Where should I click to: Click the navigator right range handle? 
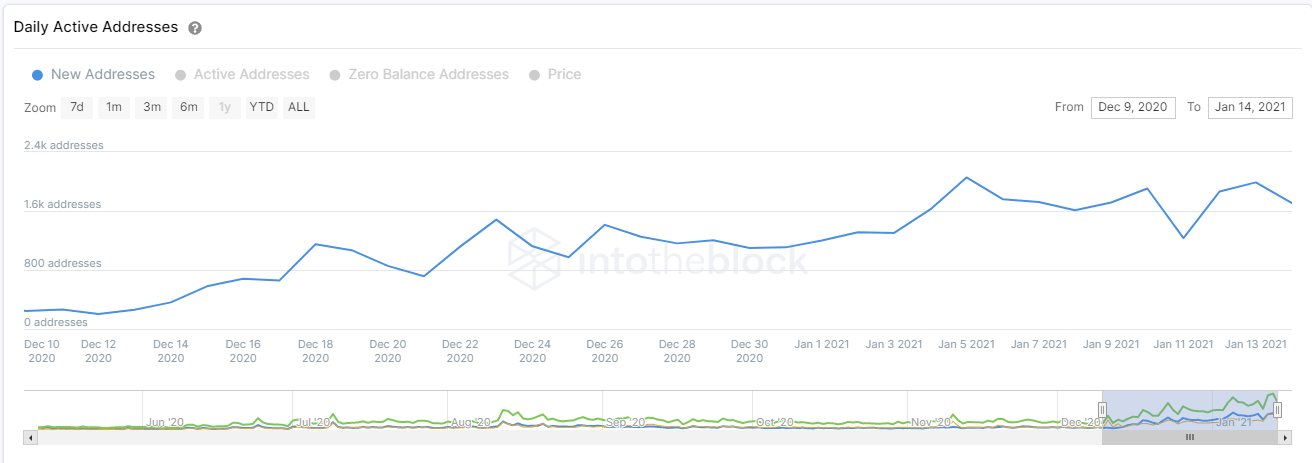(x=1277, y=409)
